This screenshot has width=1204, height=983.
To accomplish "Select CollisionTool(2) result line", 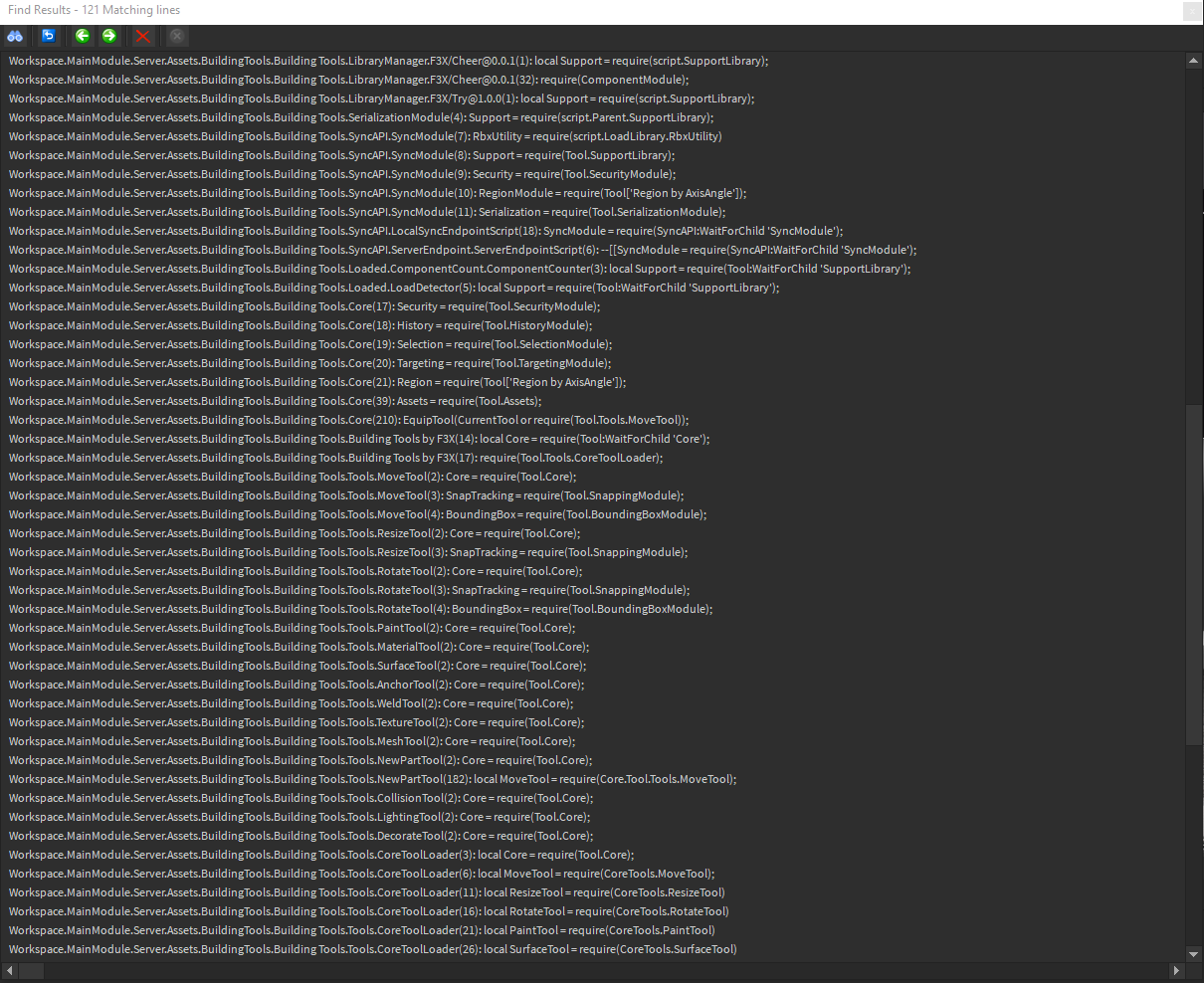I will pyautogui.click(x=301, y=798).
